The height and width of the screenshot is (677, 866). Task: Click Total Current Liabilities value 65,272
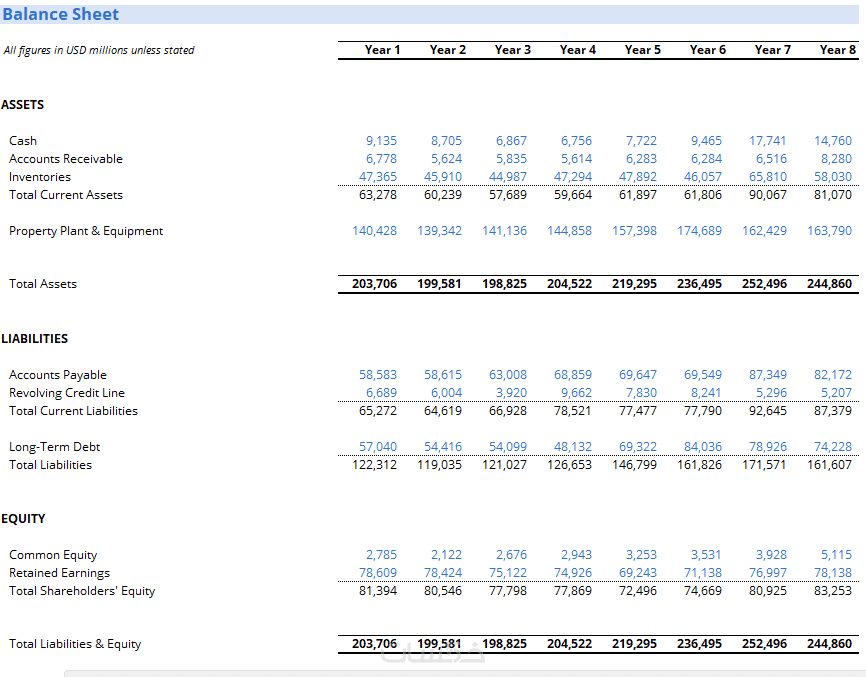pos(378,411)
